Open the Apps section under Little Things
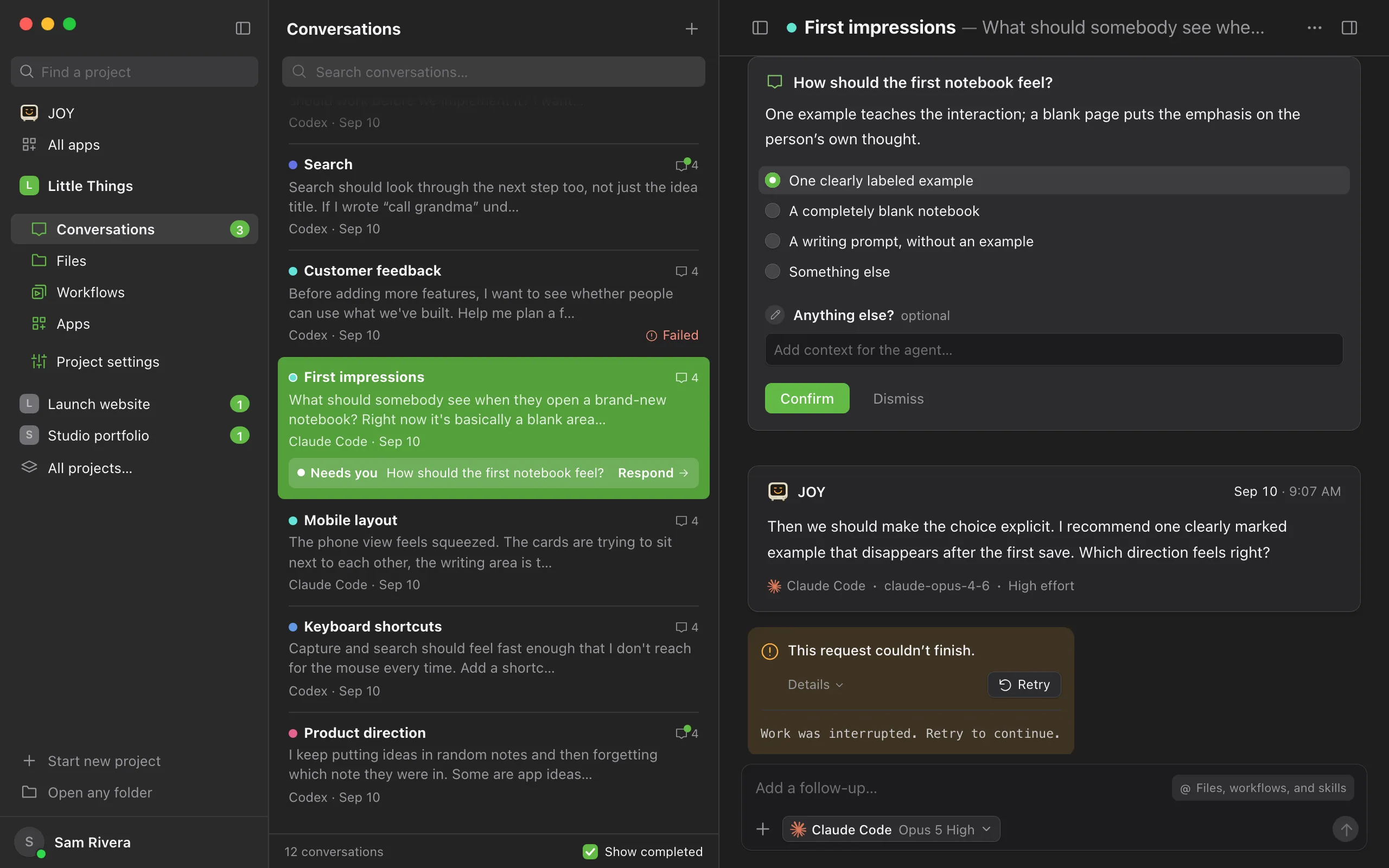1389x868 pixels. 135,324
